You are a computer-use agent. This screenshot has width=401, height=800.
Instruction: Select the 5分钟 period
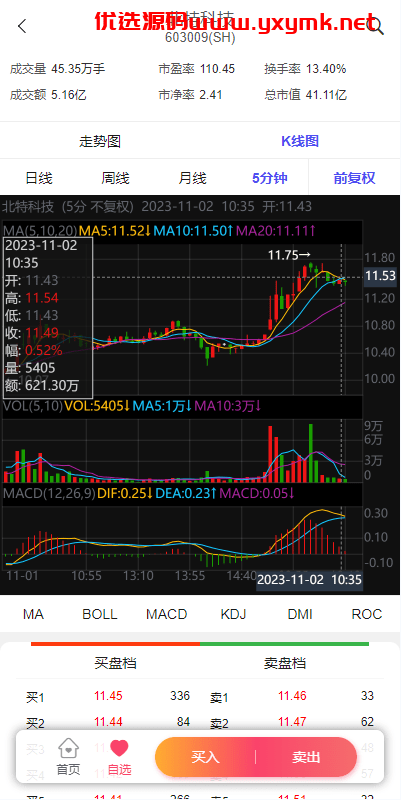tap(270, 178)
